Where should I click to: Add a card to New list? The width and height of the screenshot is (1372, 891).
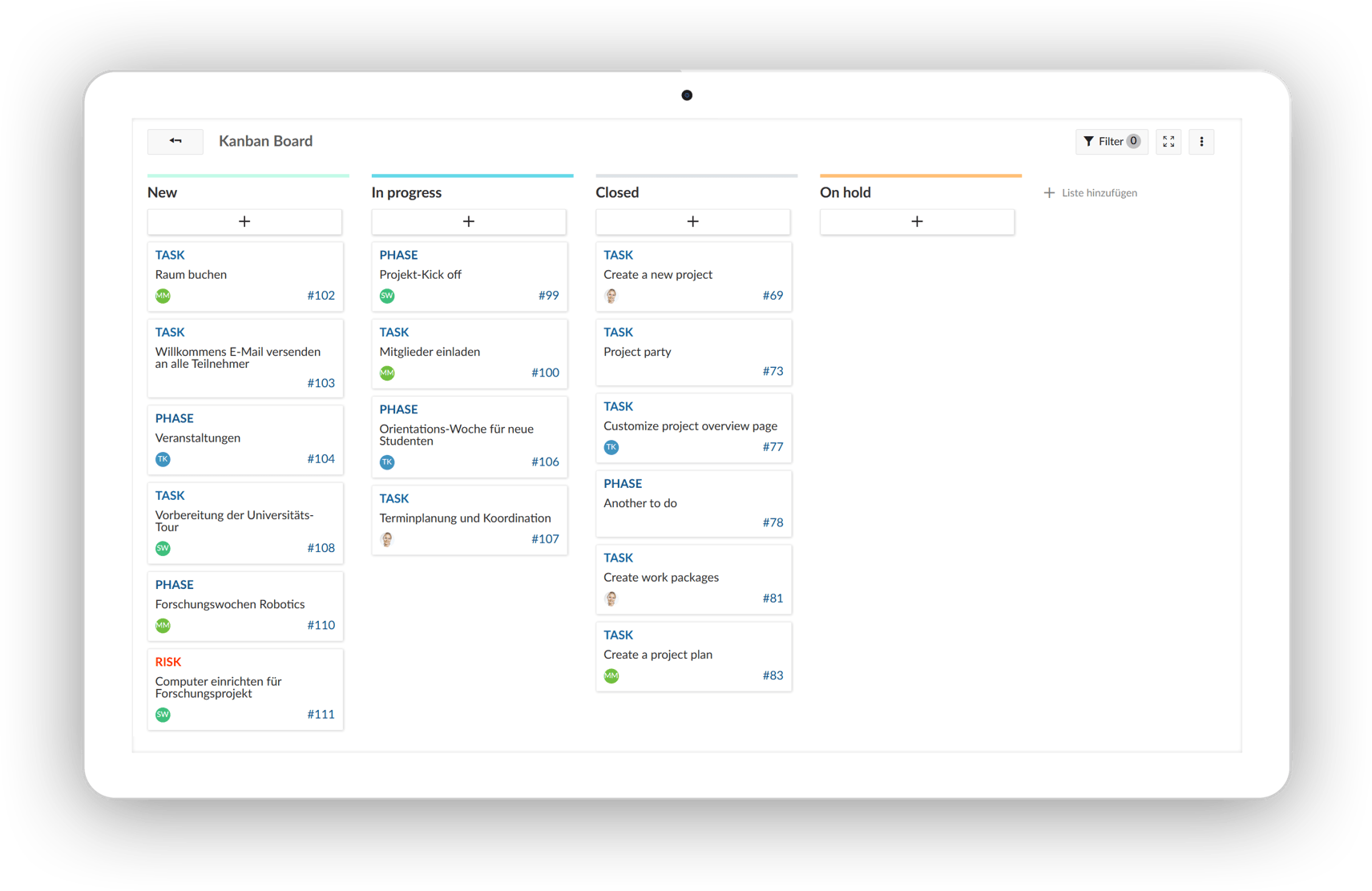[x=244, y=222]
